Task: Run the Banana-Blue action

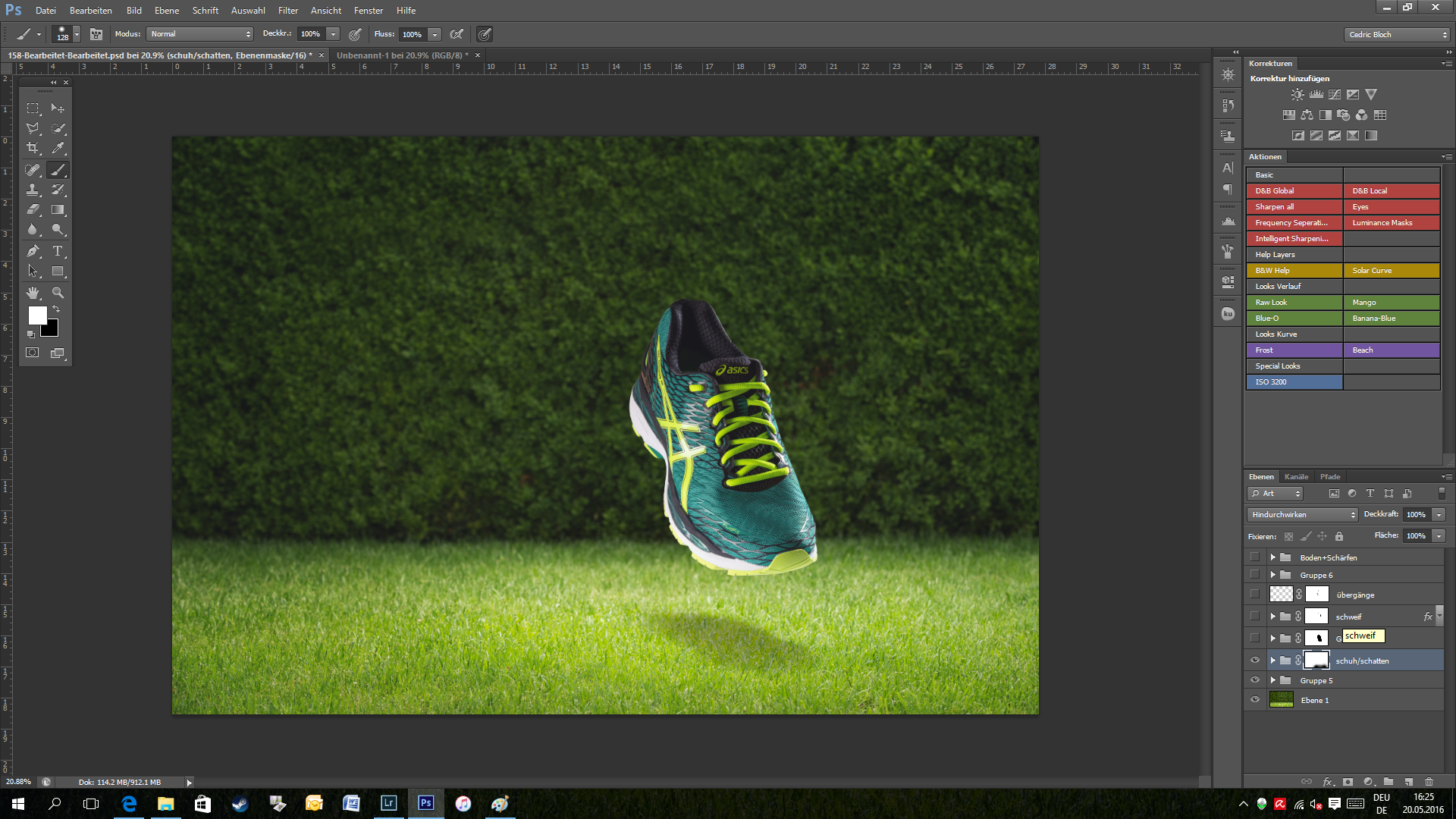Action: pyautogui.click(x=1392, y=318)
